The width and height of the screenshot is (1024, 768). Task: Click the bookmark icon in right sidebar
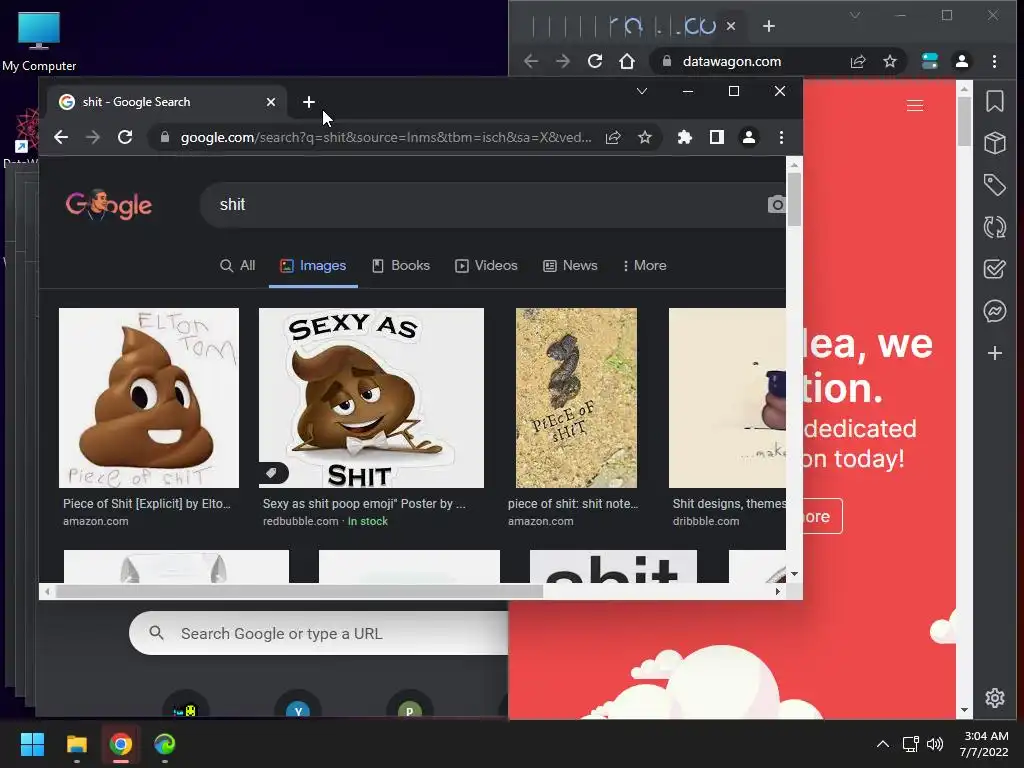(x=995, y=101)
